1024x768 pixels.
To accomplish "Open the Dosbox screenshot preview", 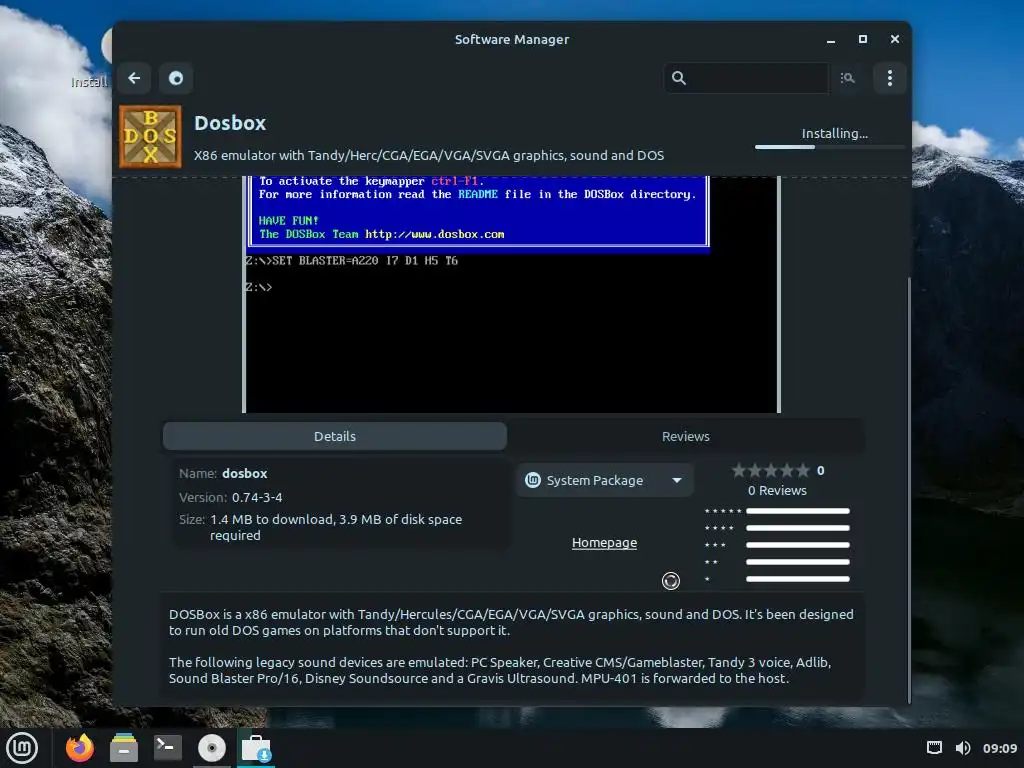I will point(511,294).
